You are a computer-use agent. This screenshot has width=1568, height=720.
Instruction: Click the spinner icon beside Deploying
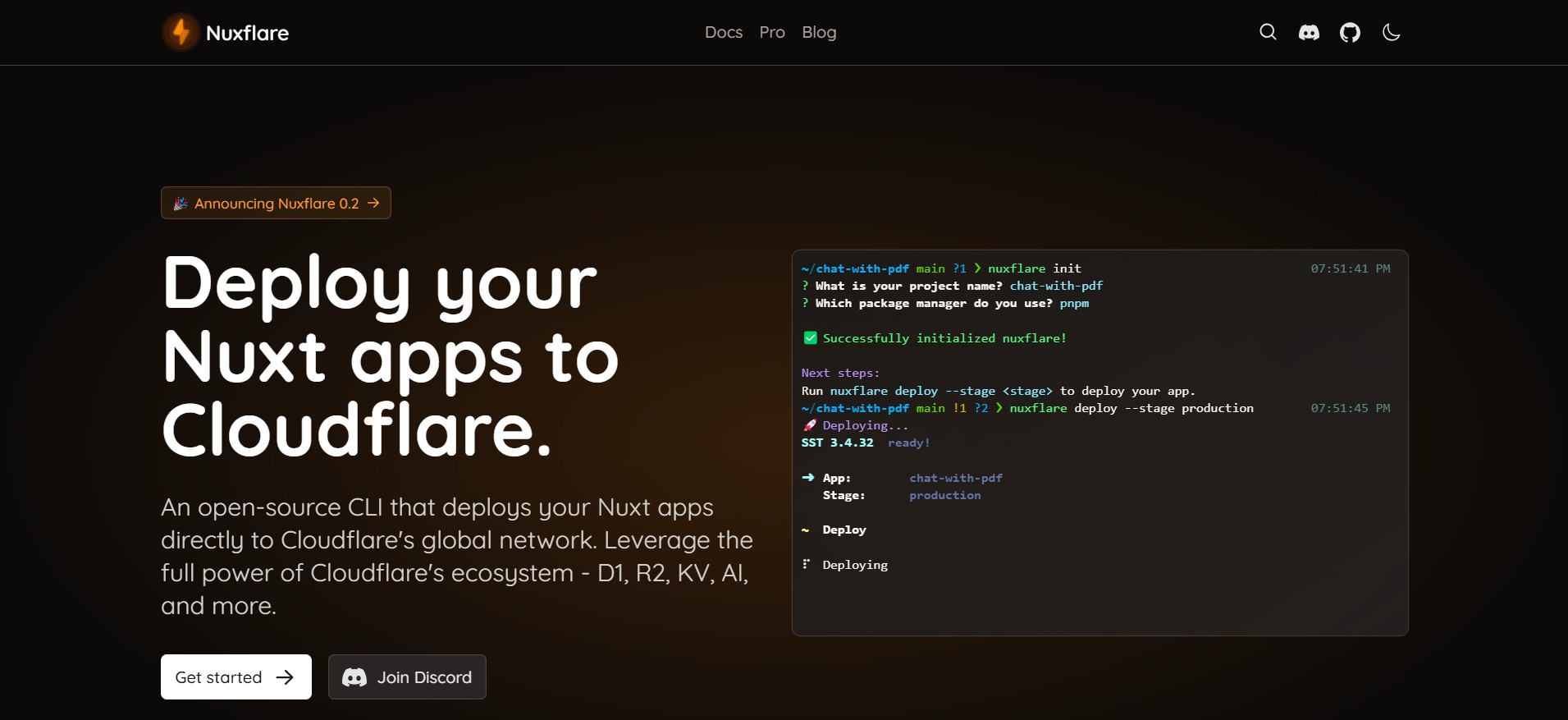[x=807, y=564]
